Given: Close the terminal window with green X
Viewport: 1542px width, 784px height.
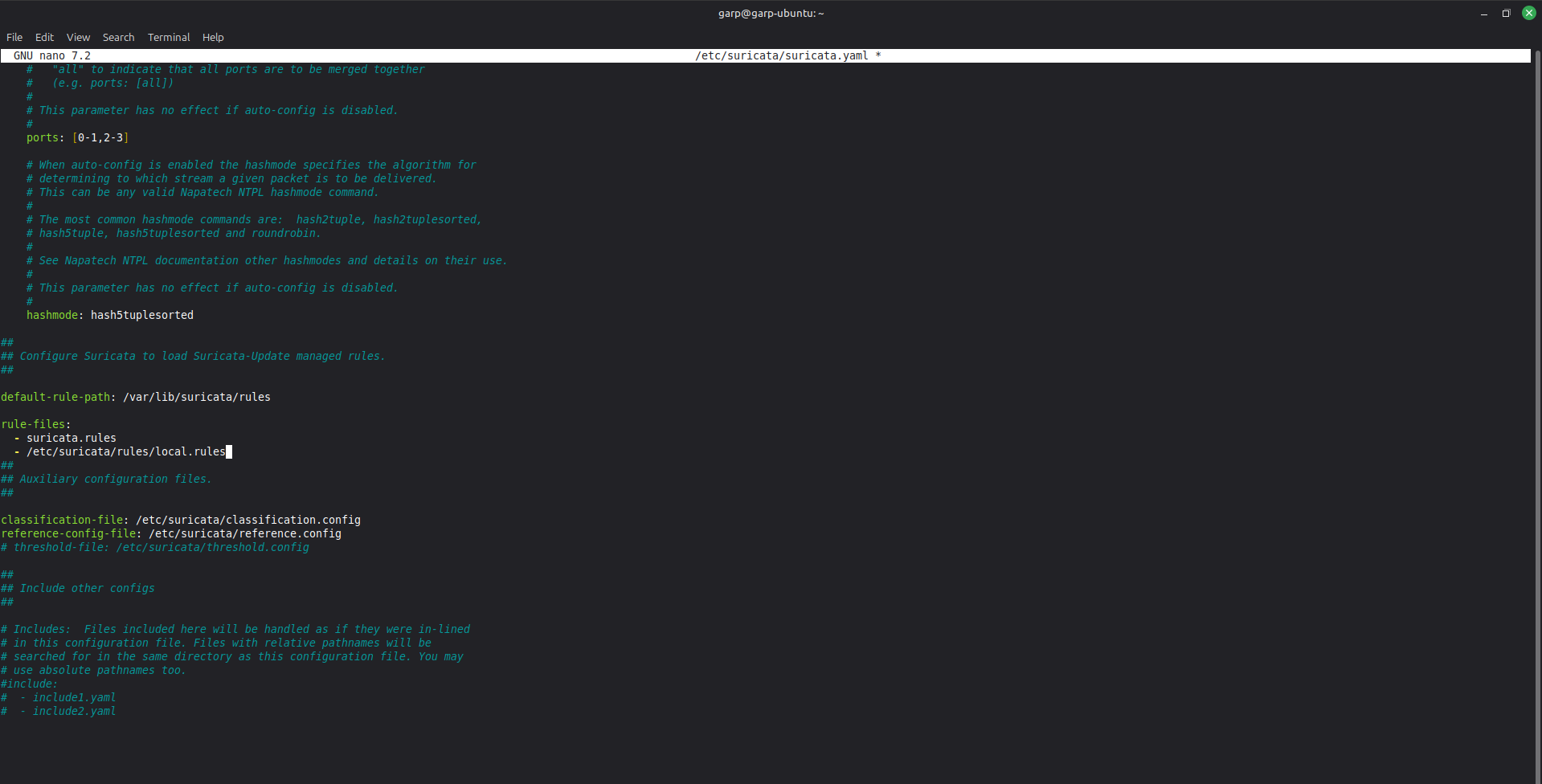Looking at the screenshot, I should (x=1528, y=14).
